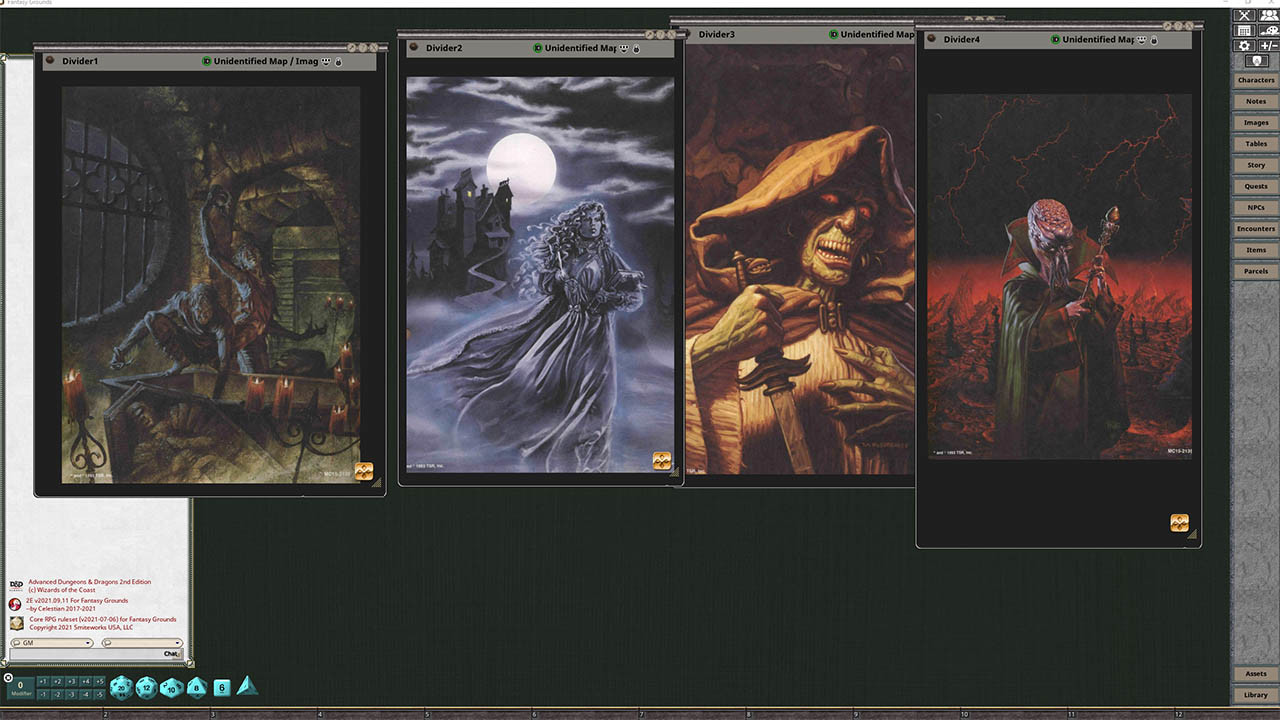Open the Story sidebar button
Image resolution: width=1280 pixels, height=720 pixels.
click(1255, 165)
